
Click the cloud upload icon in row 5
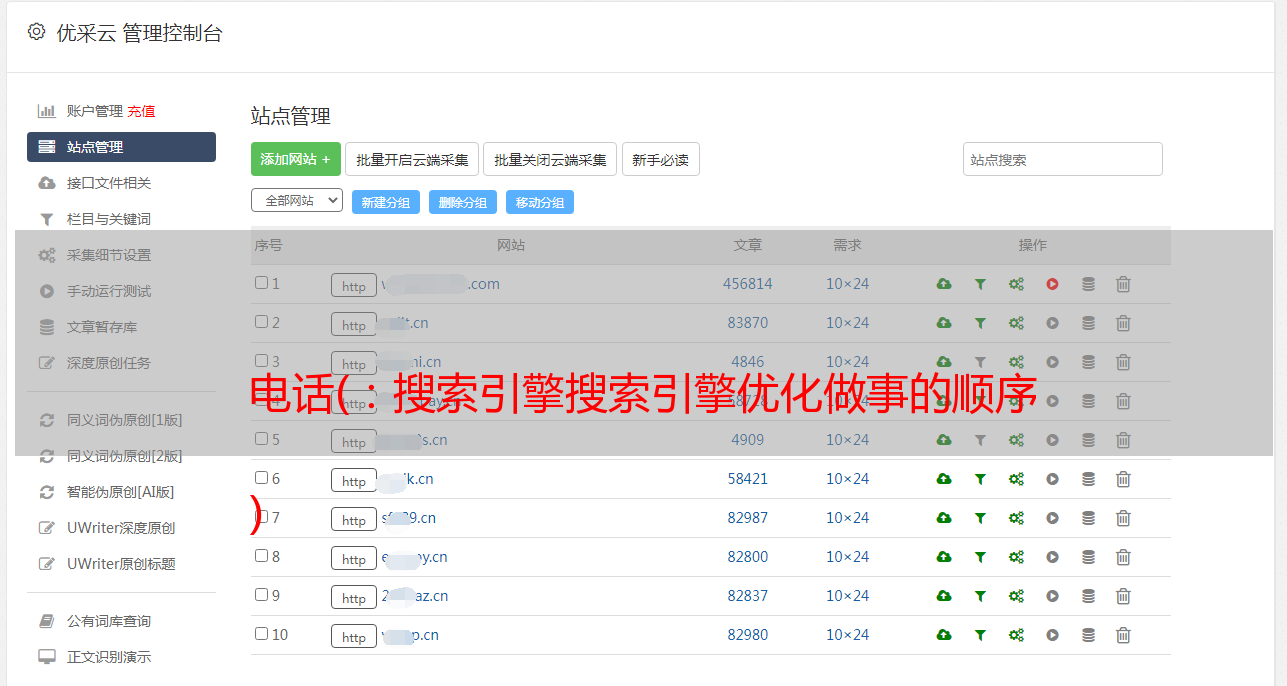coord(944,440)
